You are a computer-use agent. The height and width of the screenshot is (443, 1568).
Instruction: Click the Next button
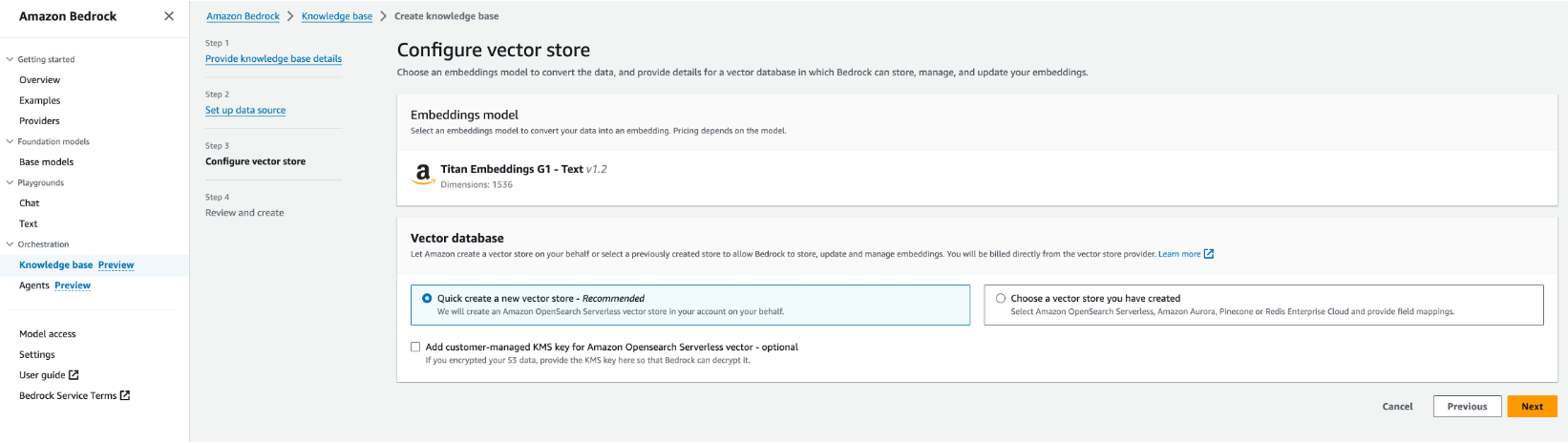[1532, 407]
